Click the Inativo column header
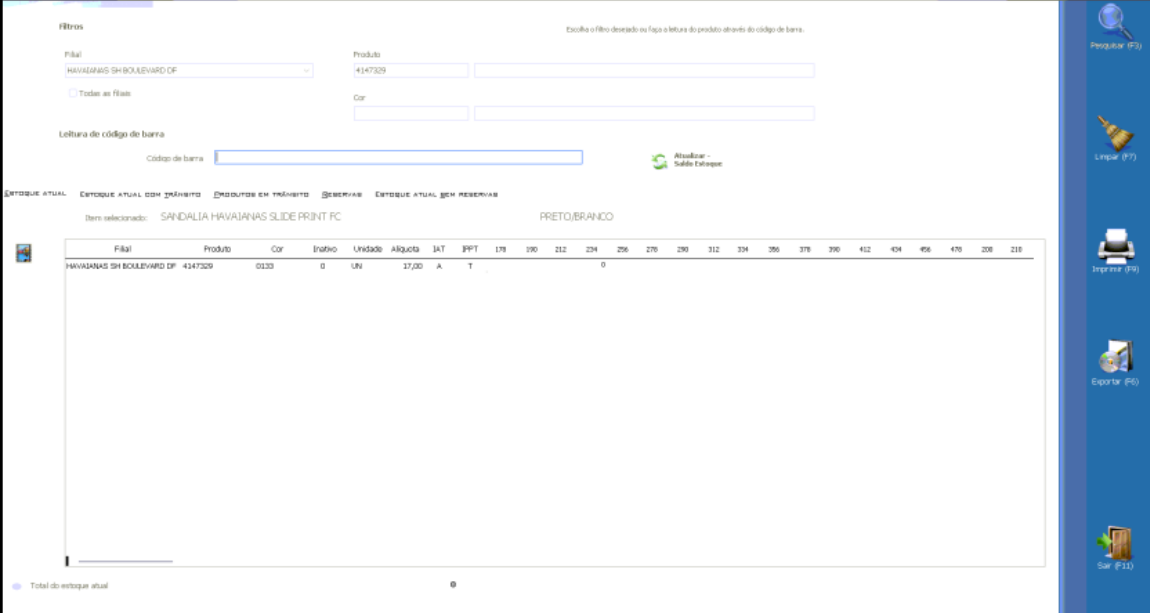 (x=325, y=249)
